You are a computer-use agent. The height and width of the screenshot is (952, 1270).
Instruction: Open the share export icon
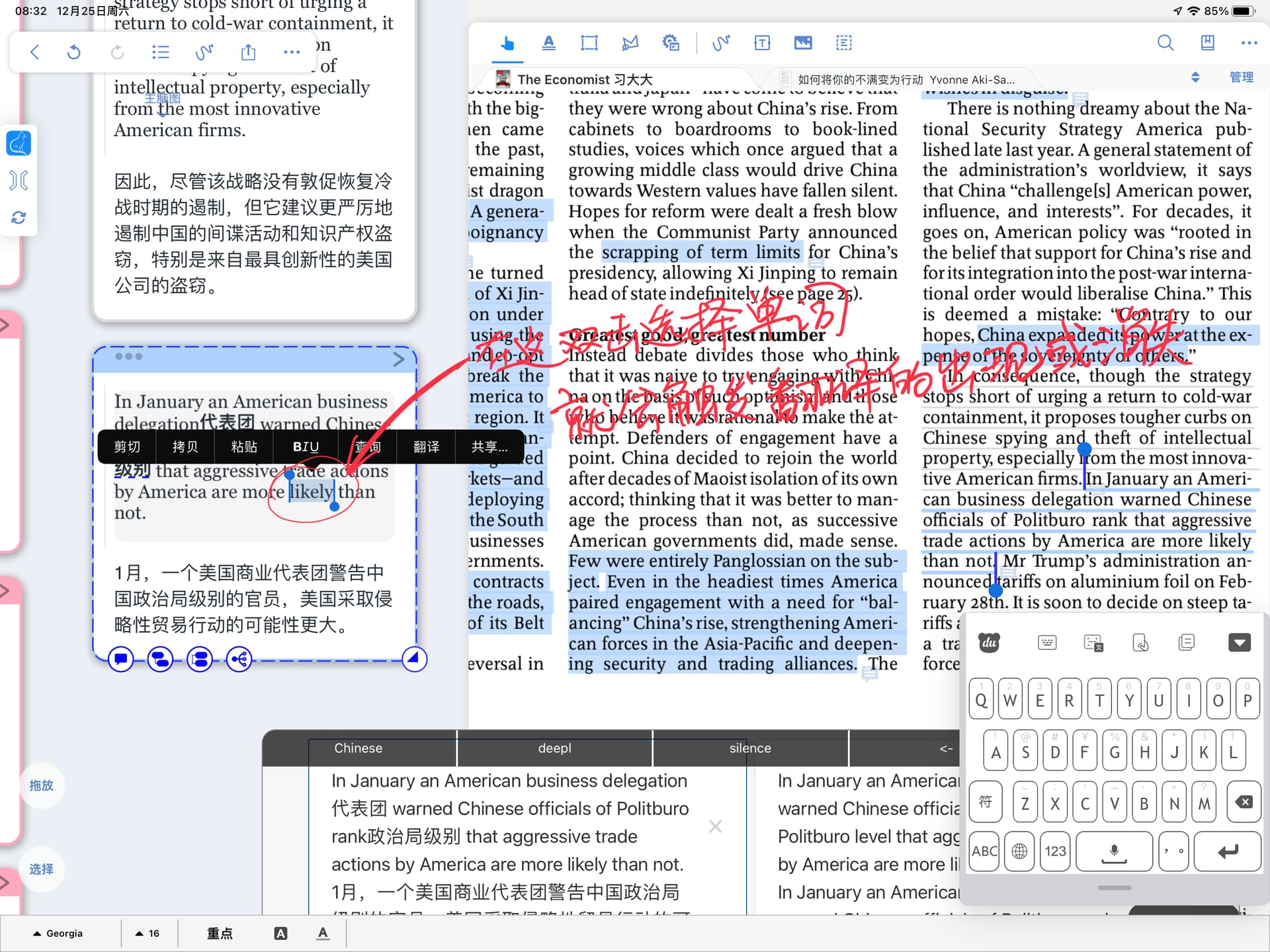coord(248,52)
